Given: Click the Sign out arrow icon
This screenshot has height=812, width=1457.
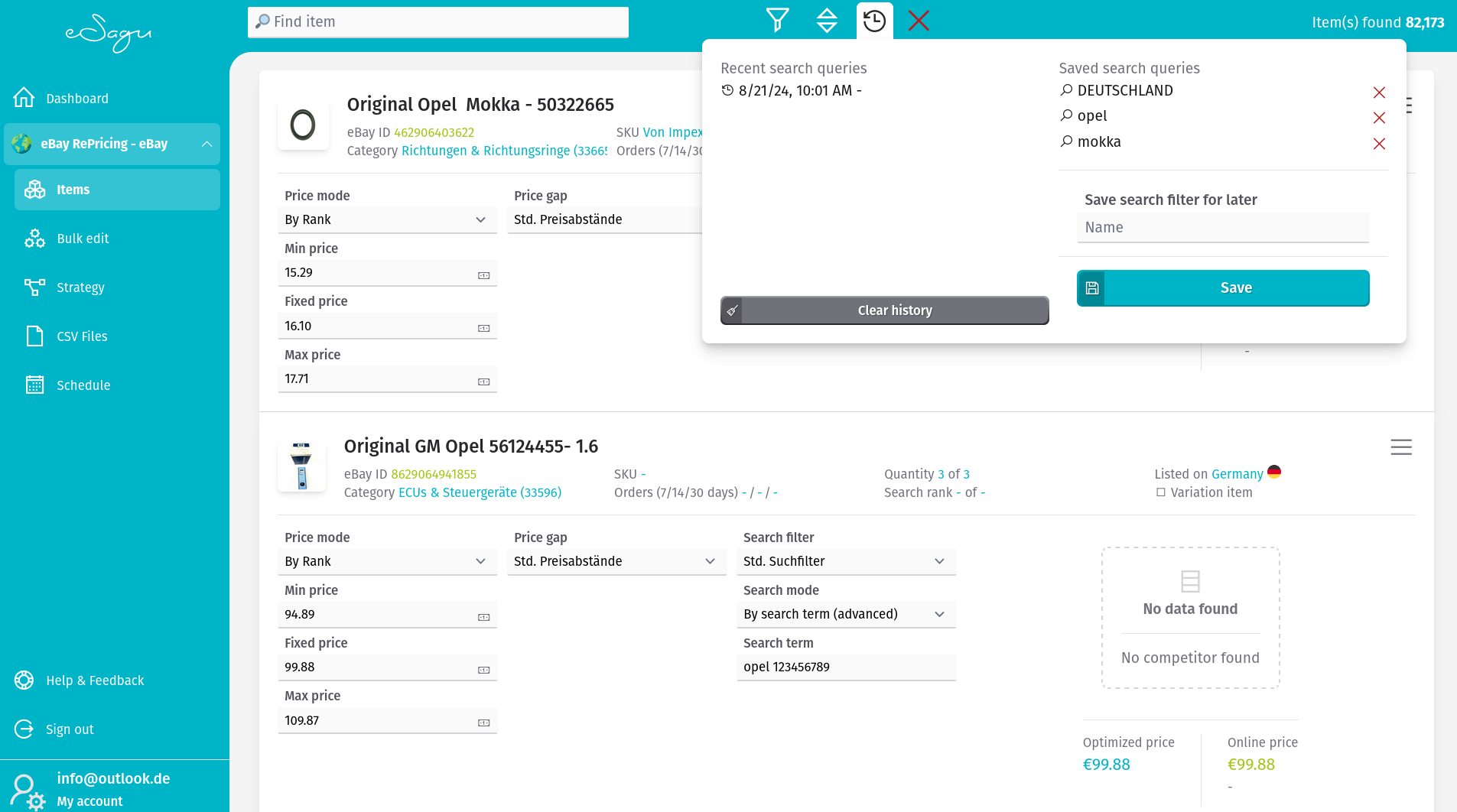Looking at the screenshot, I should tap(24, 729).
